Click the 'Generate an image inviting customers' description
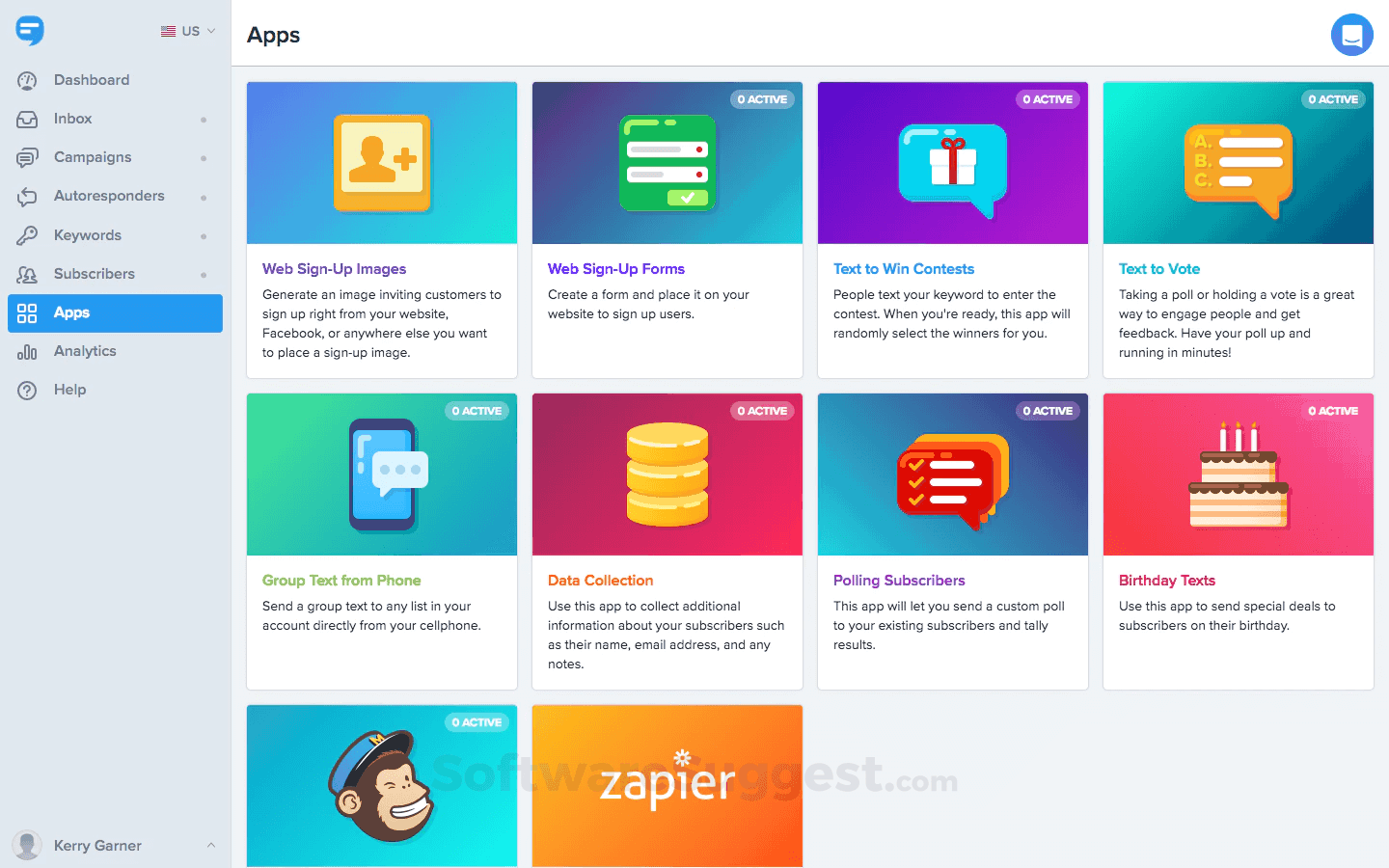 (x=382, y=324)
